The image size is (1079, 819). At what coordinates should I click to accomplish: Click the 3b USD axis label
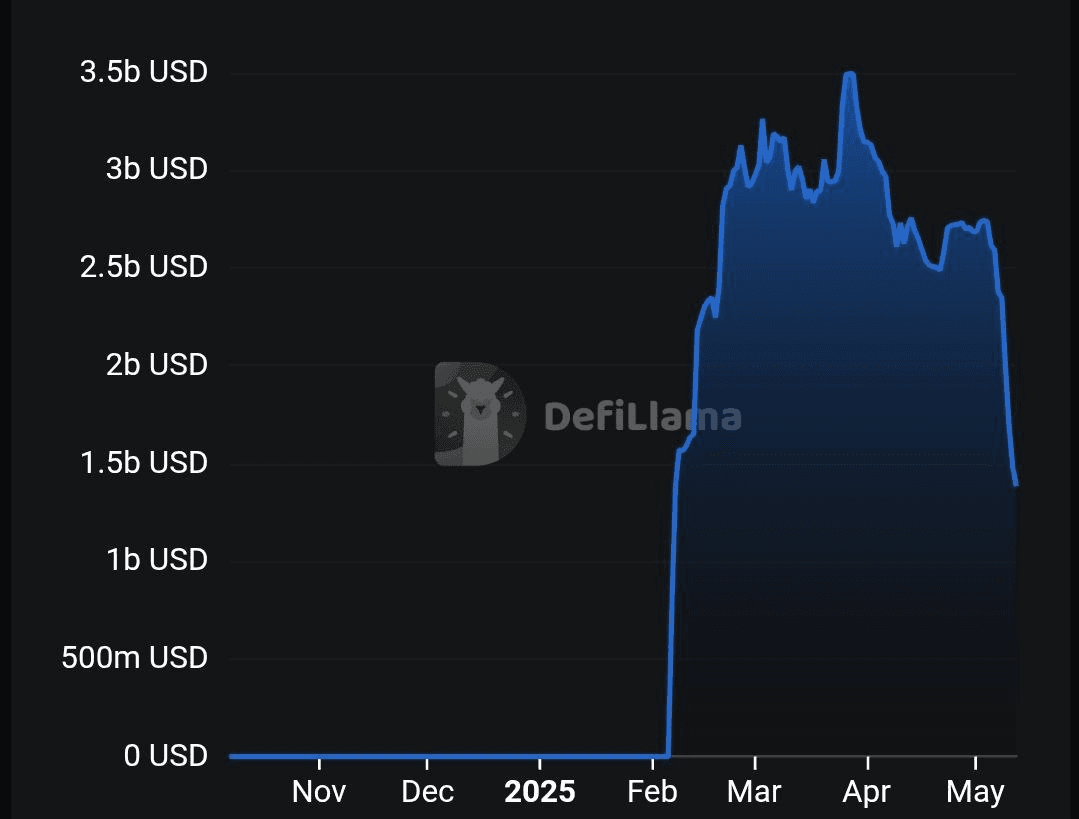[x=157, y=169]
